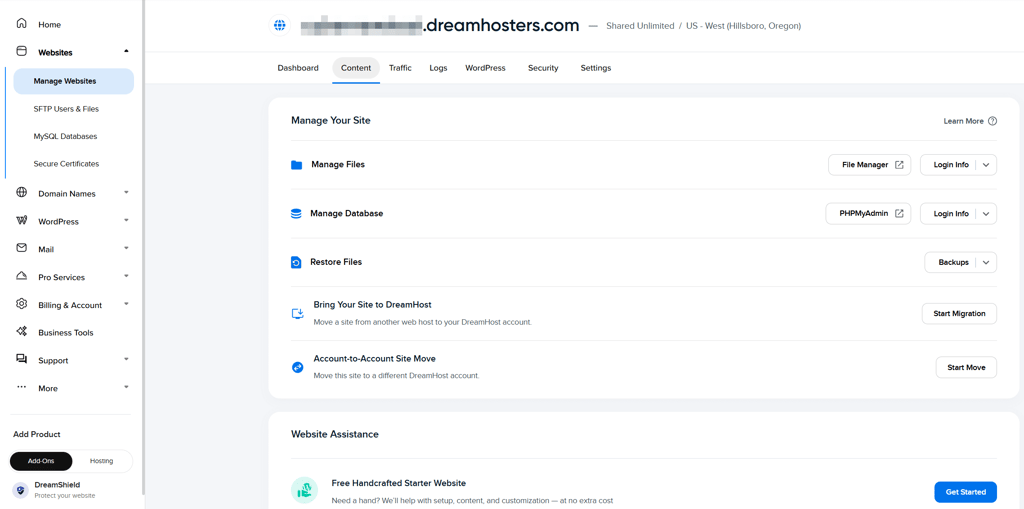Viewport: 1024px width, 509px height.
Task: Open SFTP Users & Files
Action: pyautogui.click(x=67, y=109)
